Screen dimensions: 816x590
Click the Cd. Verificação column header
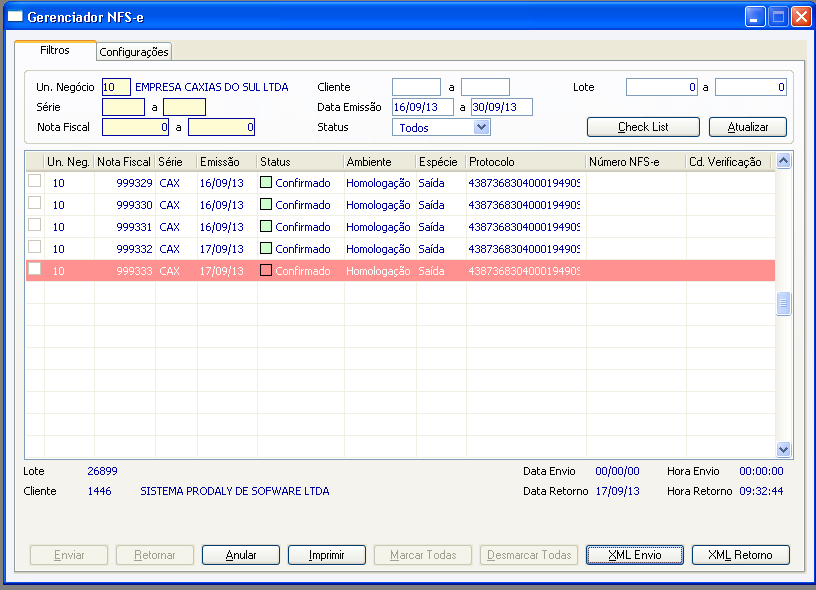pos(729,162)
